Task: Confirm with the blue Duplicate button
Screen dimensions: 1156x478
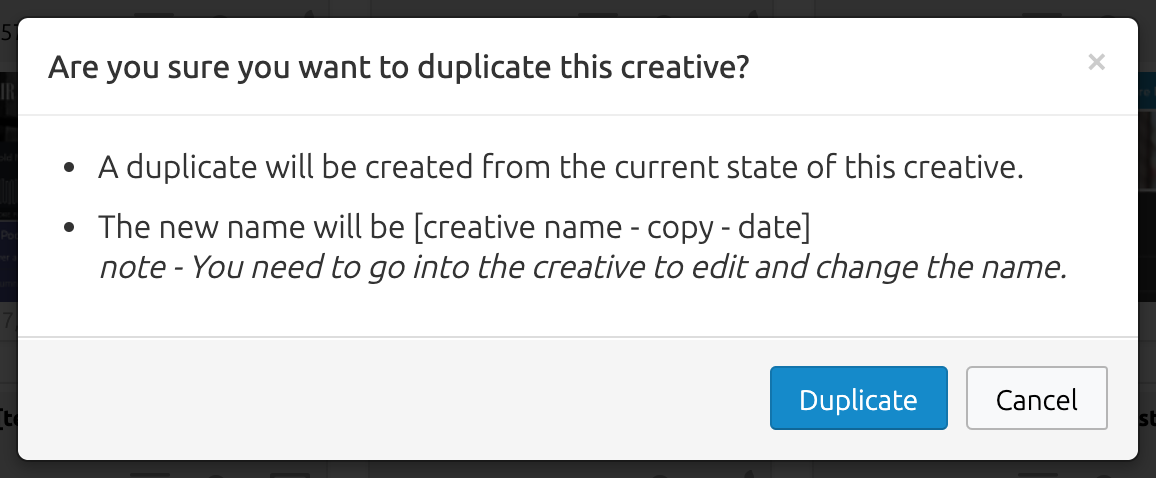Action: [x=858, y=398]
